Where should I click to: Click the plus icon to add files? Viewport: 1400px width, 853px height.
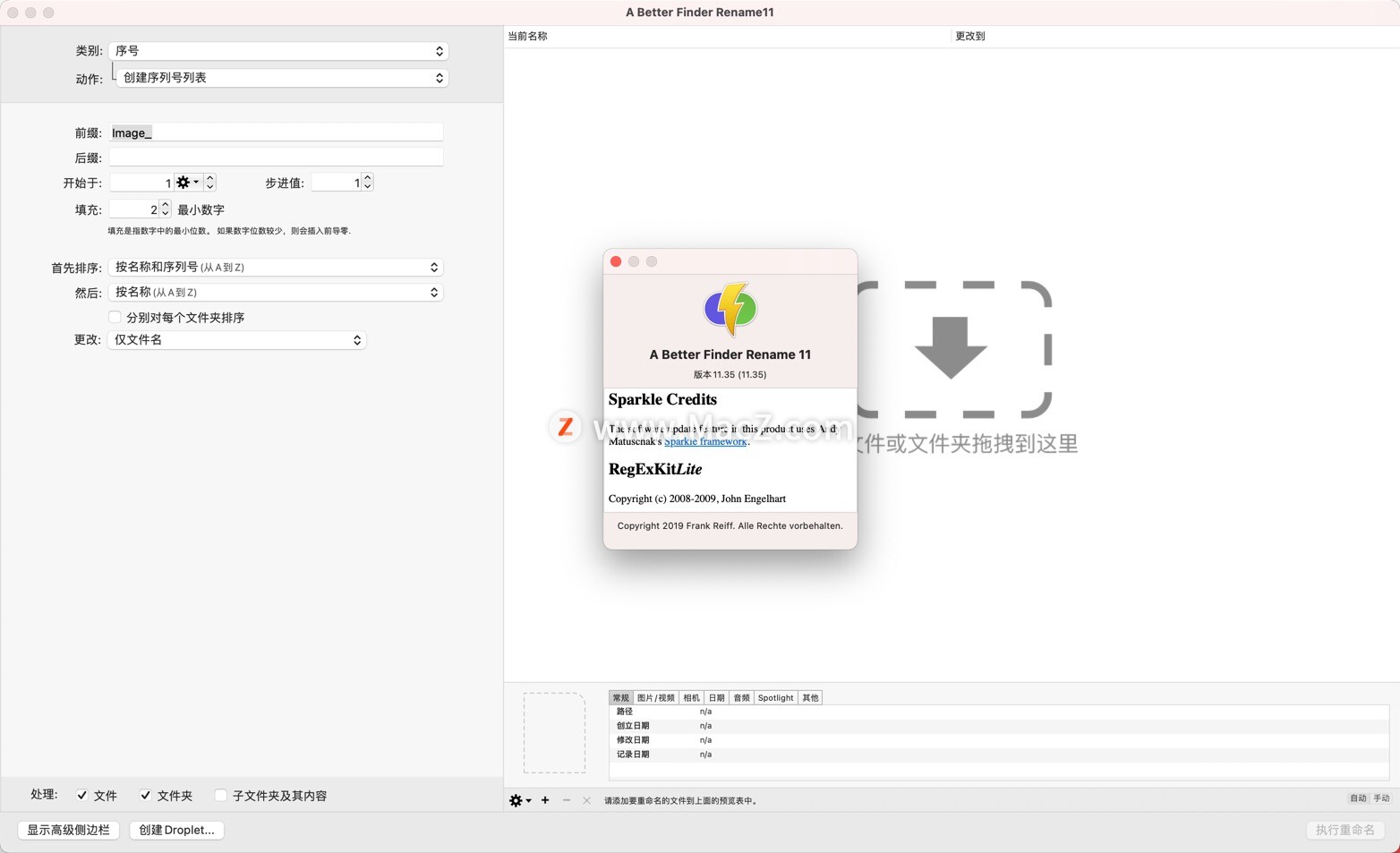click(545, 800)
